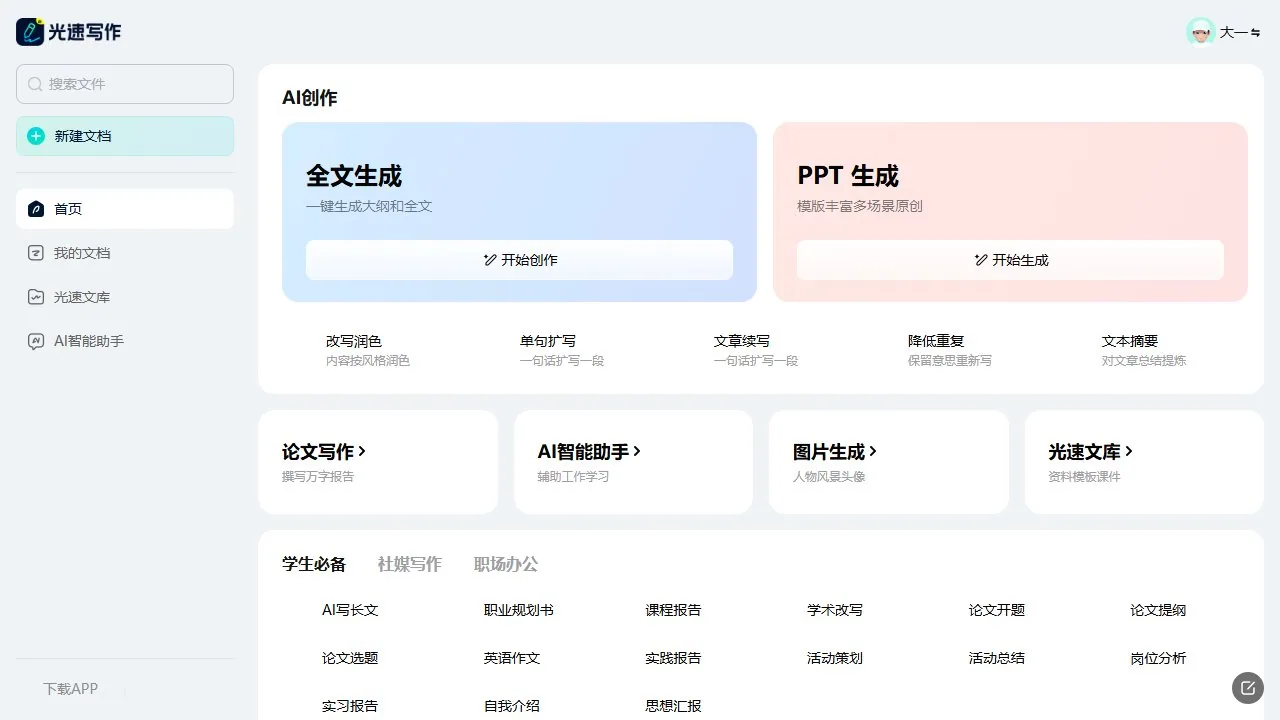This screenshot has height=720, width=1280.
Task: Click the AI智能助手 sidebar icon
Action: pos(36,341)
